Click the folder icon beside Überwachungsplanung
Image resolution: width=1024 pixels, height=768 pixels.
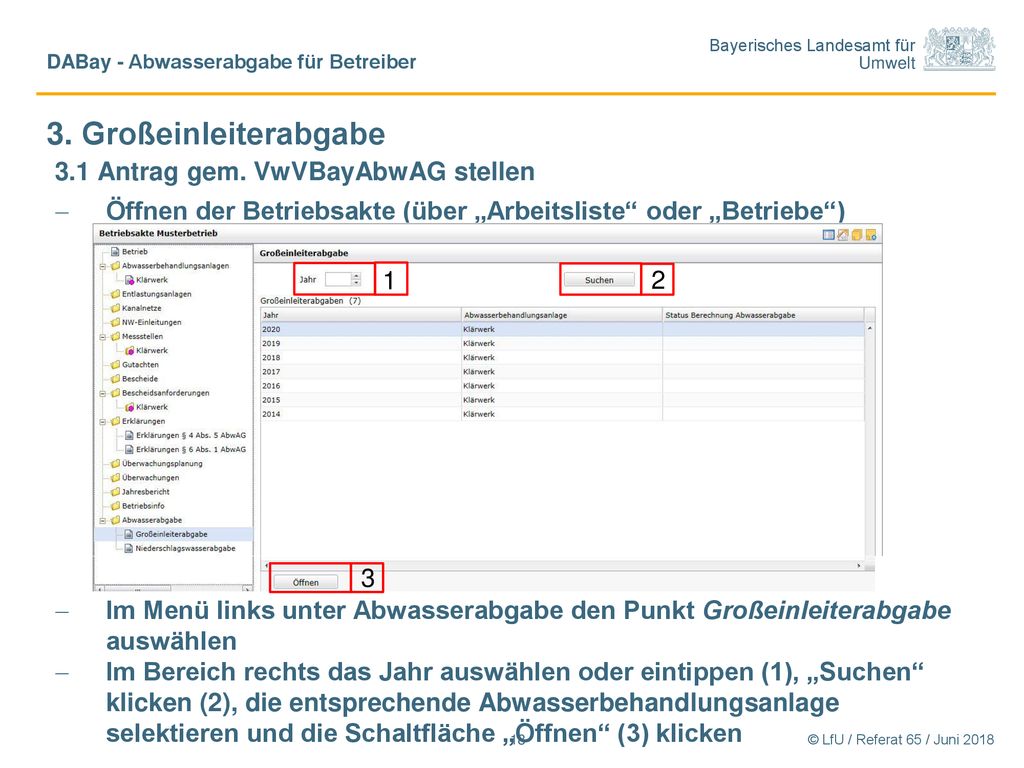[115, 464]
